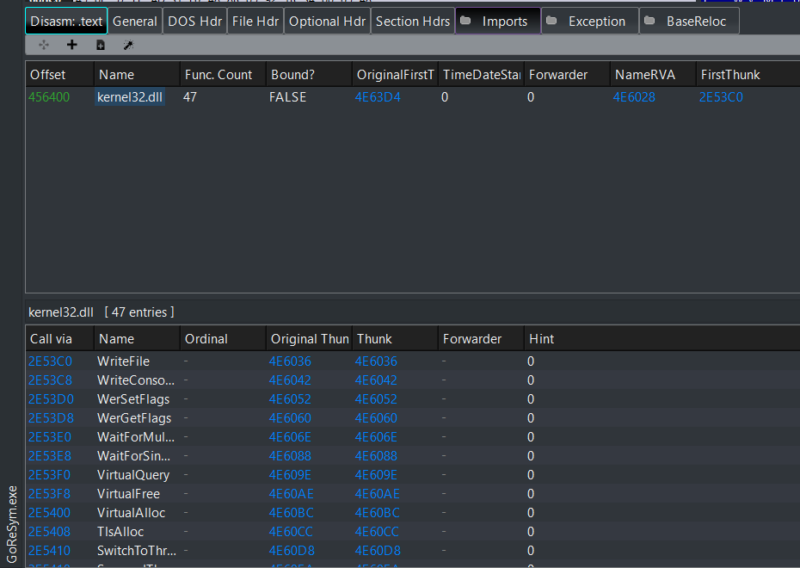
Task: Click the Hint column header
Action: point(541,339)
